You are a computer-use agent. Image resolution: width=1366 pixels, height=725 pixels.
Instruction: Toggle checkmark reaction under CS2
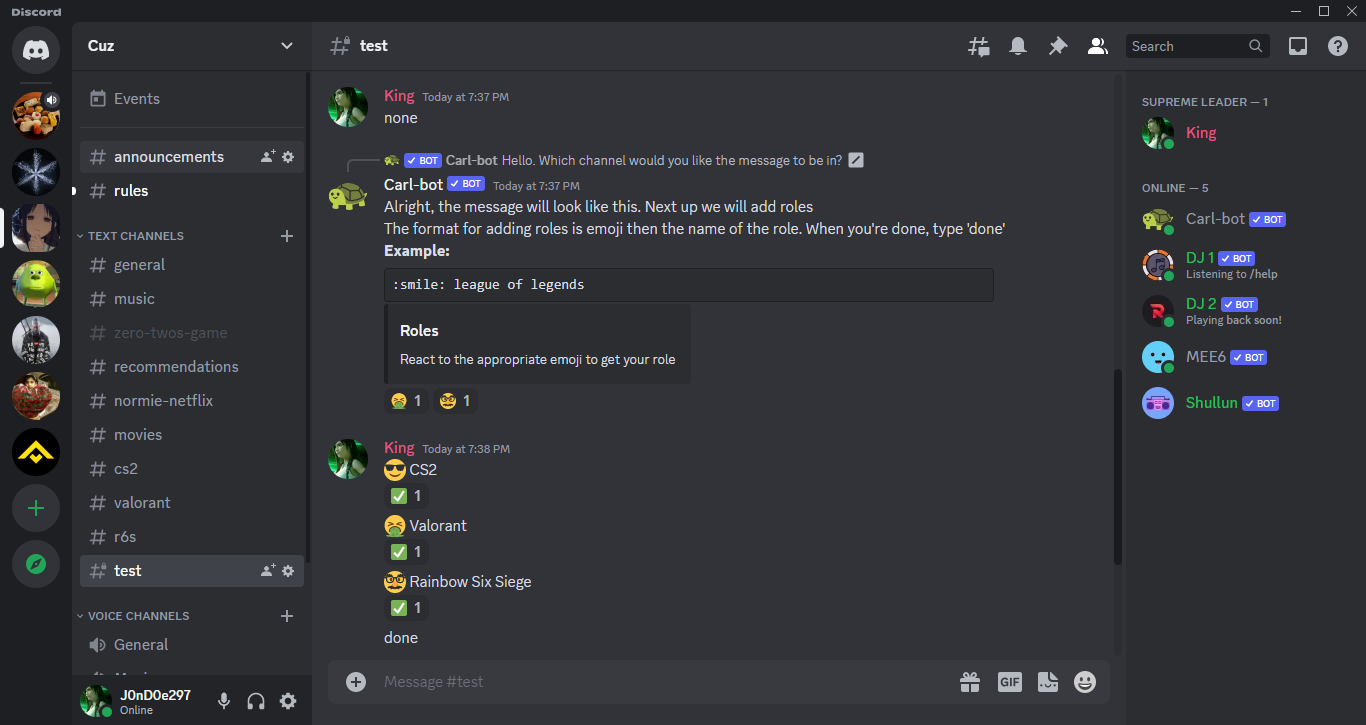[406, 496]
